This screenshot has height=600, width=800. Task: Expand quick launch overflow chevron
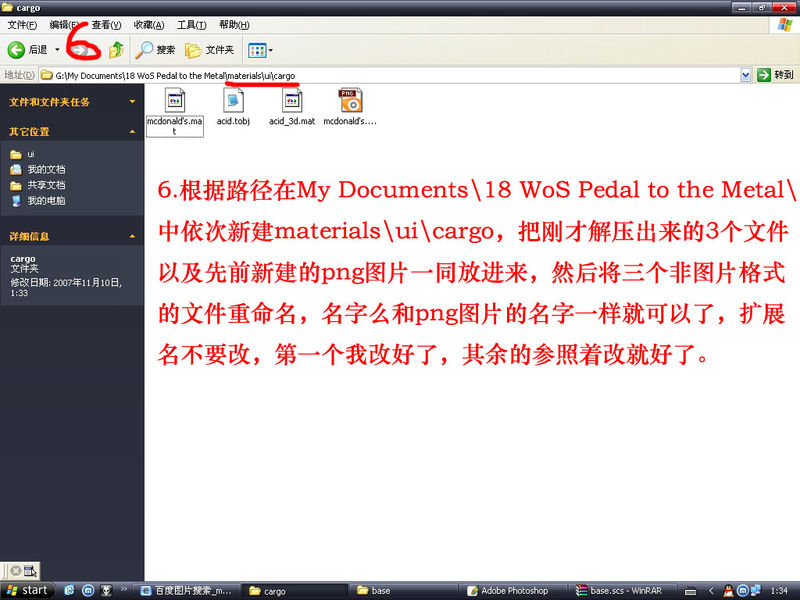click(123, 589)
